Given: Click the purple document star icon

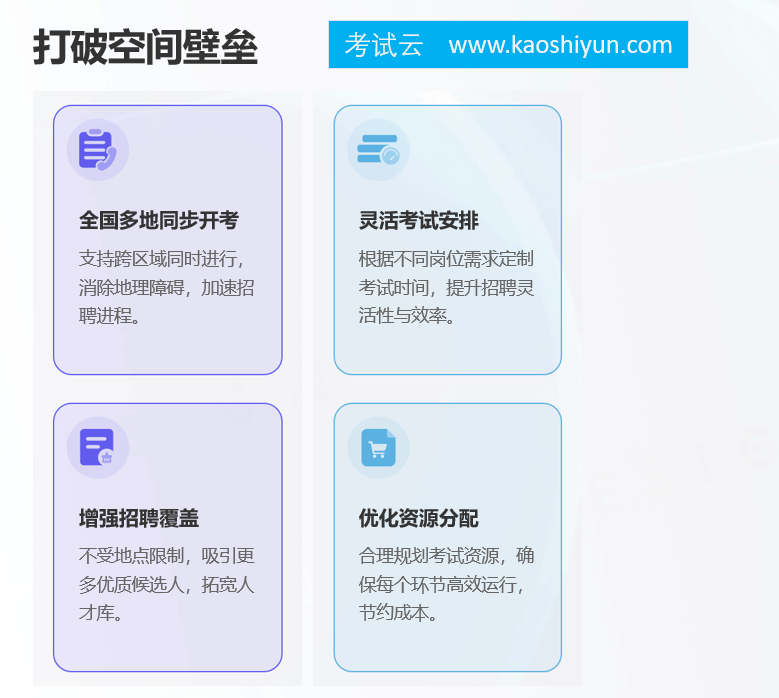Looking at the screenshot, I should (98, 447).
